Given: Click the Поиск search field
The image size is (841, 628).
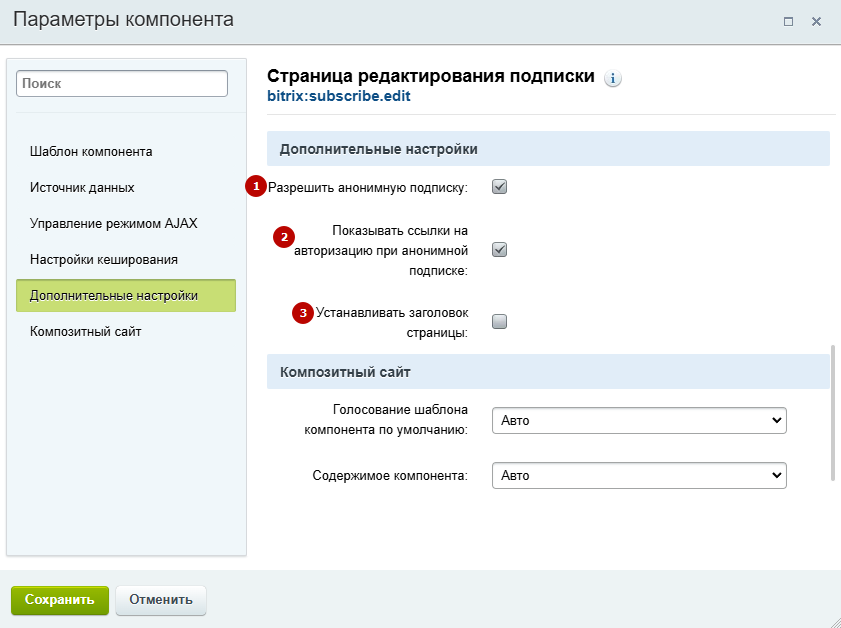Looking at the screenshot, I should click(x=122, y=84).
